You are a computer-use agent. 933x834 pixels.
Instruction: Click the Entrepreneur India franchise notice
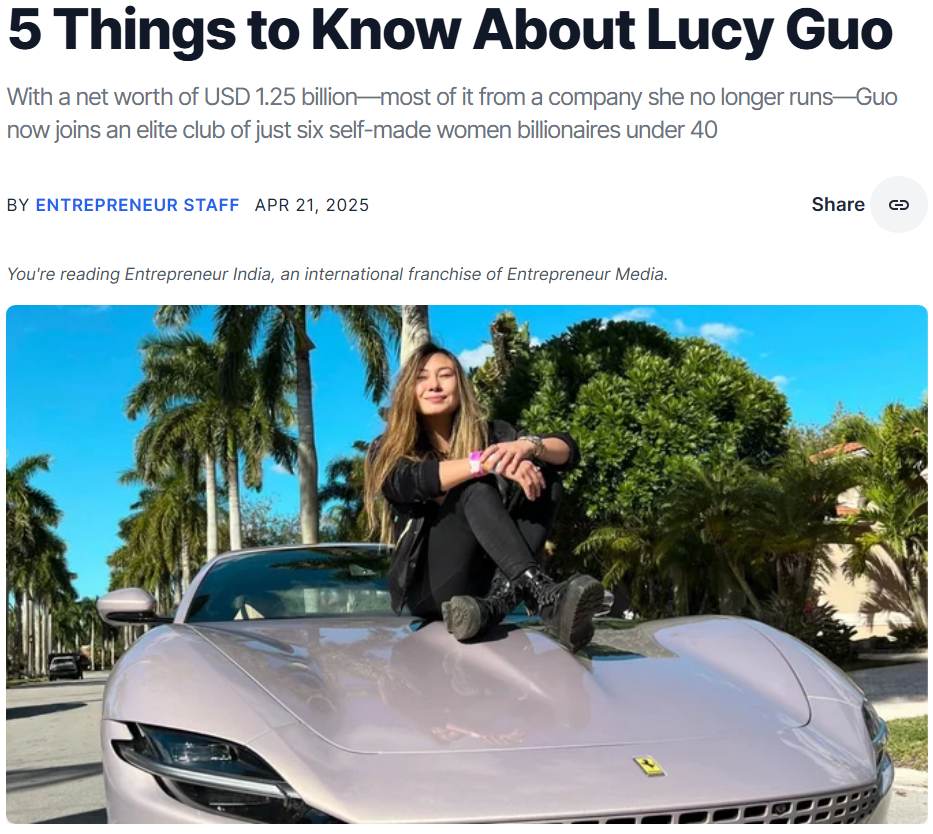coord(337,274)
